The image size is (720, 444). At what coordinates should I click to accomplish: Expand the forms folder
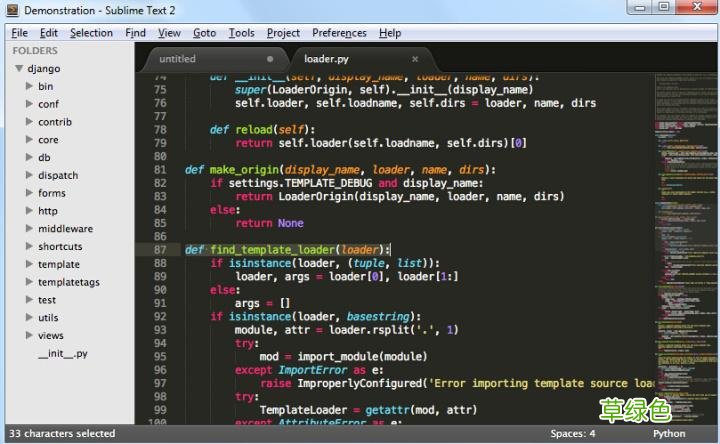pos(29,193)
